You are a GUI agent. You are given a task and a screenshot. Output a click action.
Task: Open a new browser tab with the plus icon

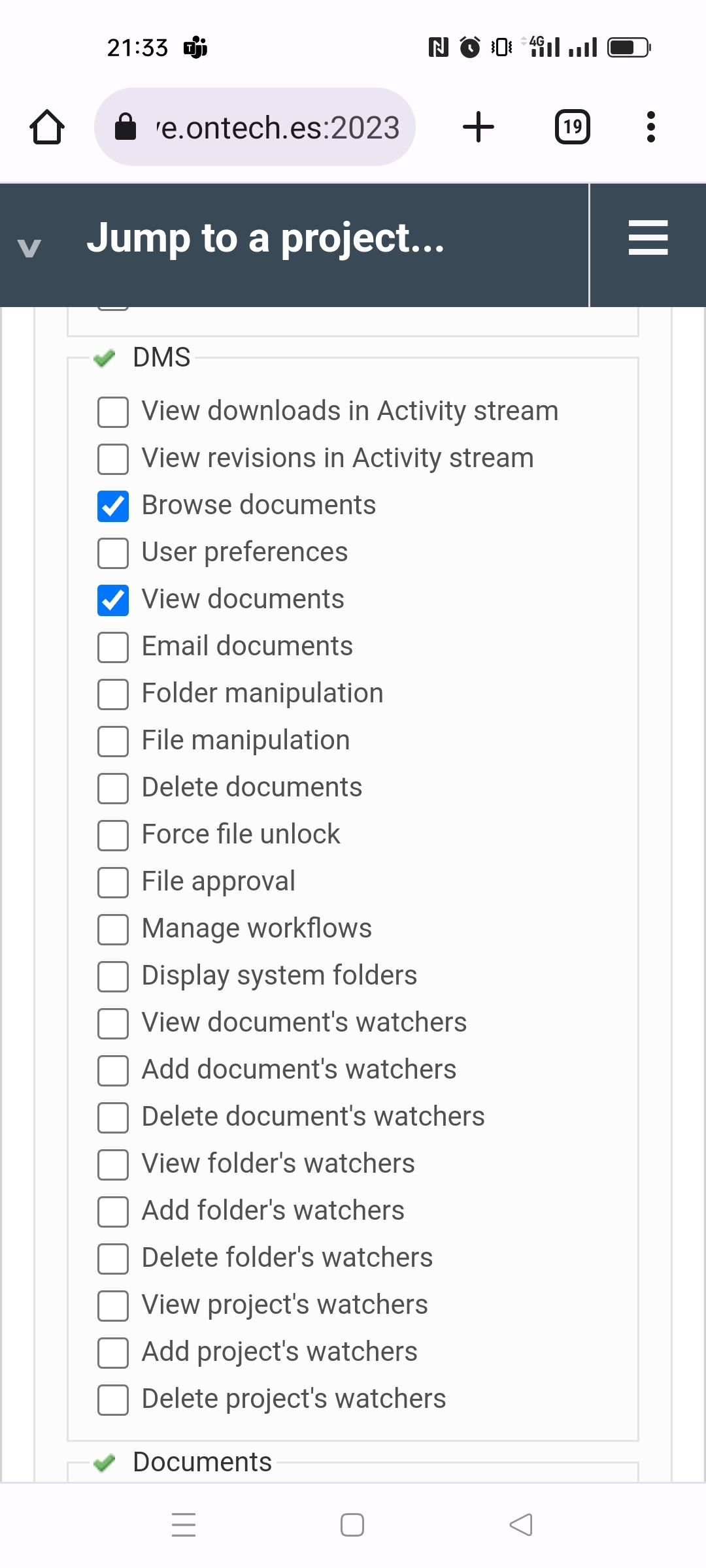[478, 126]
